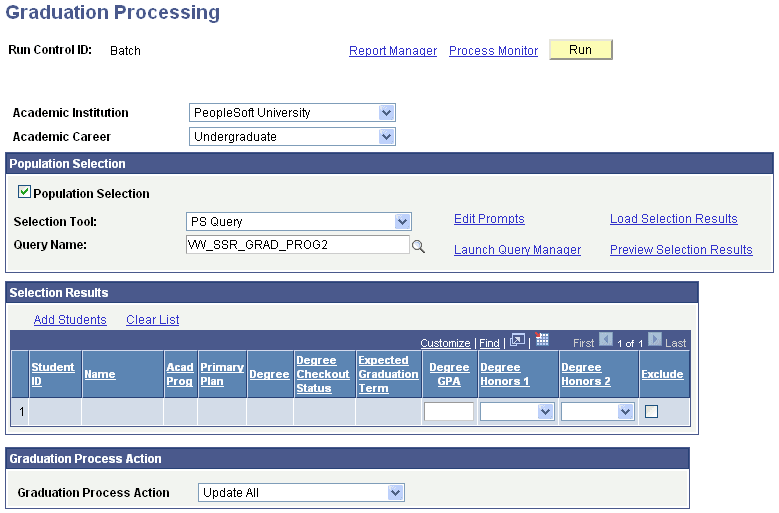Expand the Selection Tool dropdown
Viewport: 779px width, 513px height.
coord(299,221)
